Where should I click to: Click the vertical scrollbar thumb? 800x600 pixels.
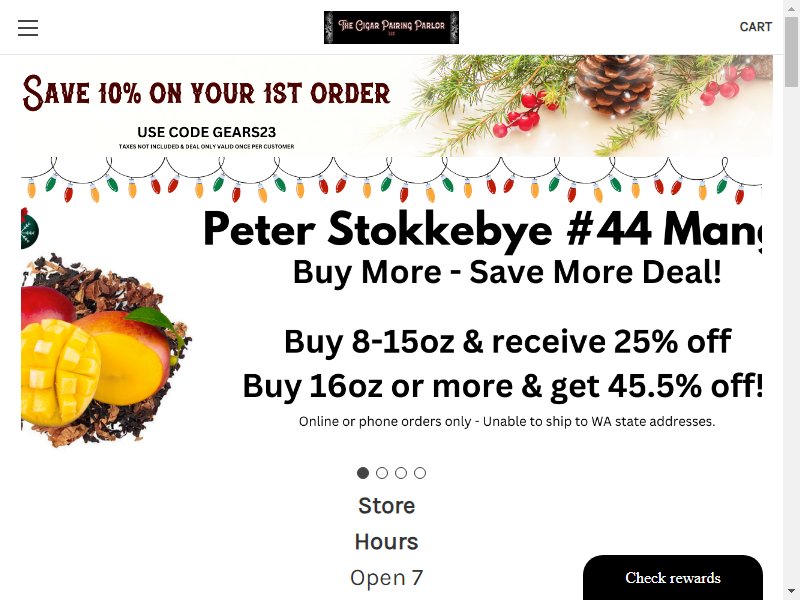[x=791, y=51]
